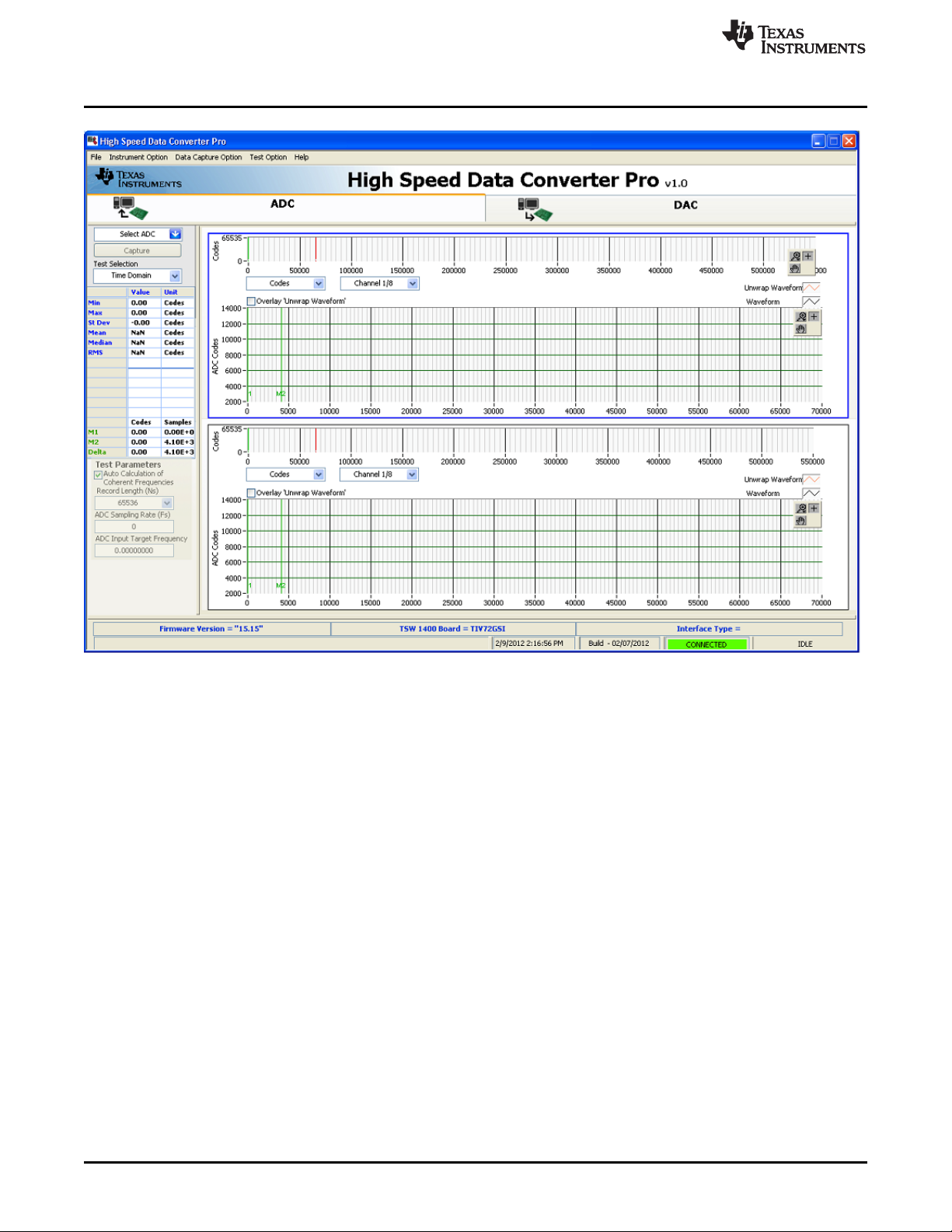Toggle Auto Calculation of Coherent Frequencies checkbox
The height and width of the screenshot is (1232, 952).
99,474
